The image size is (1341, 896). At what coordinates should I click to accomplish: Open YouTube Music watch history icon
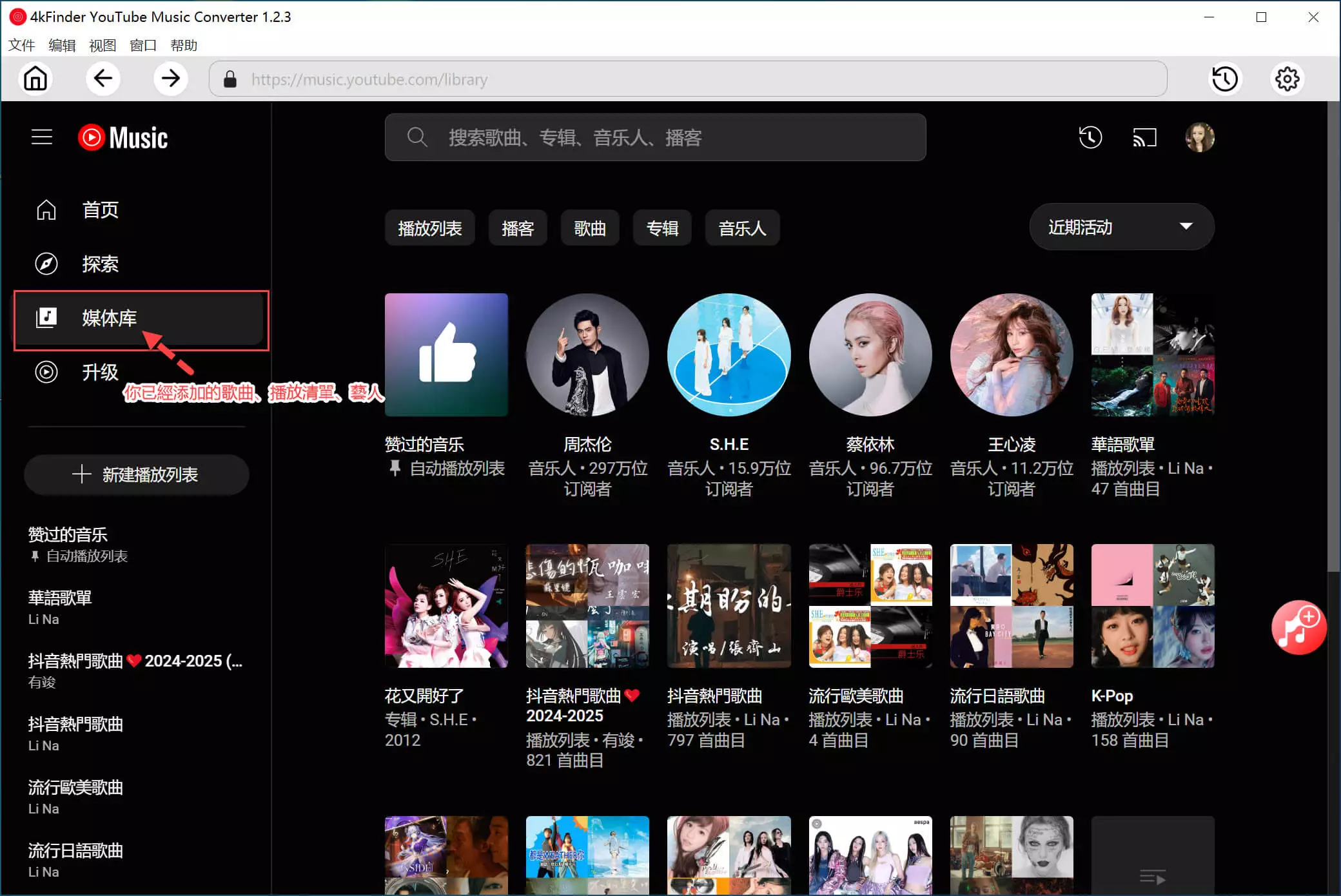[1090, 137]
